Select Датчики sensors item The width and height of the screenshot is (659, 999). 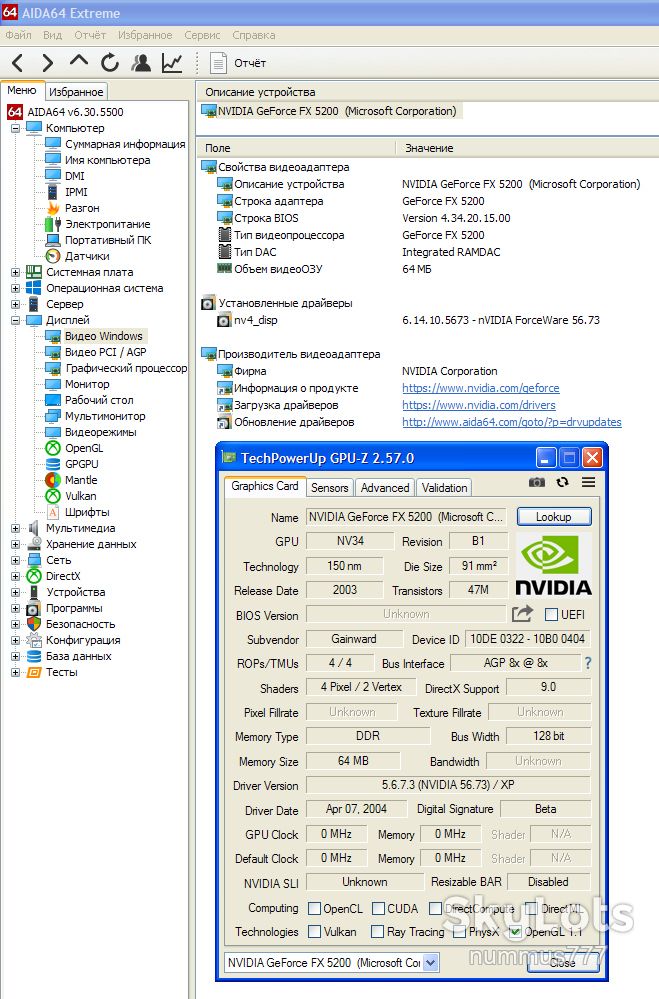87,256
